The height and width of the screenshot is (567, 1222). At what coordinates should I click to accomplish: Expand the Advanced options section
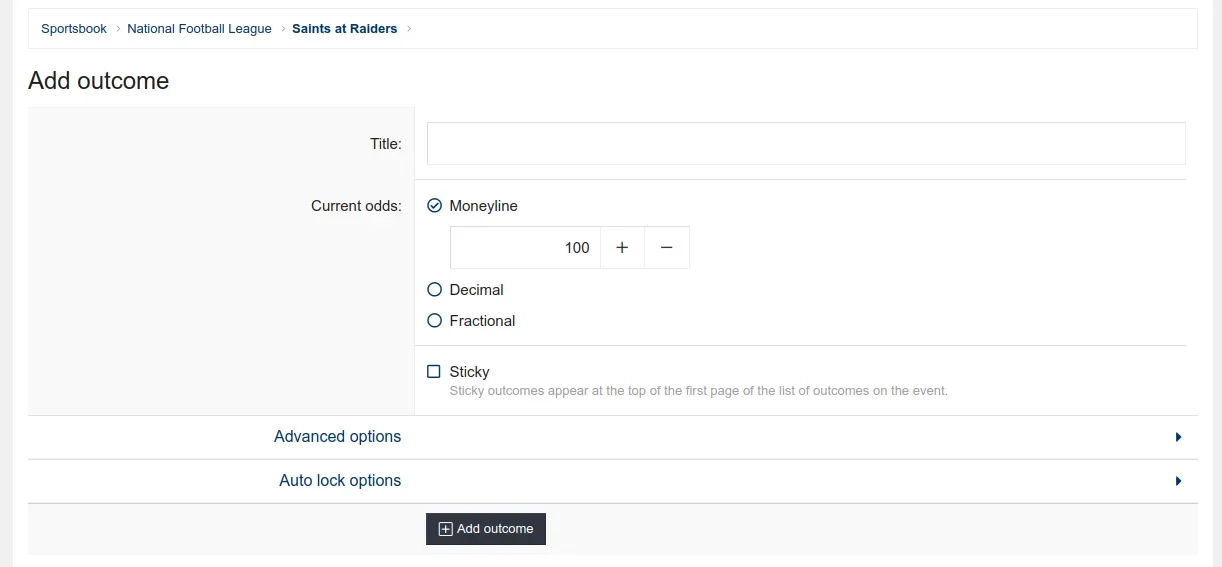coord(338,437)
